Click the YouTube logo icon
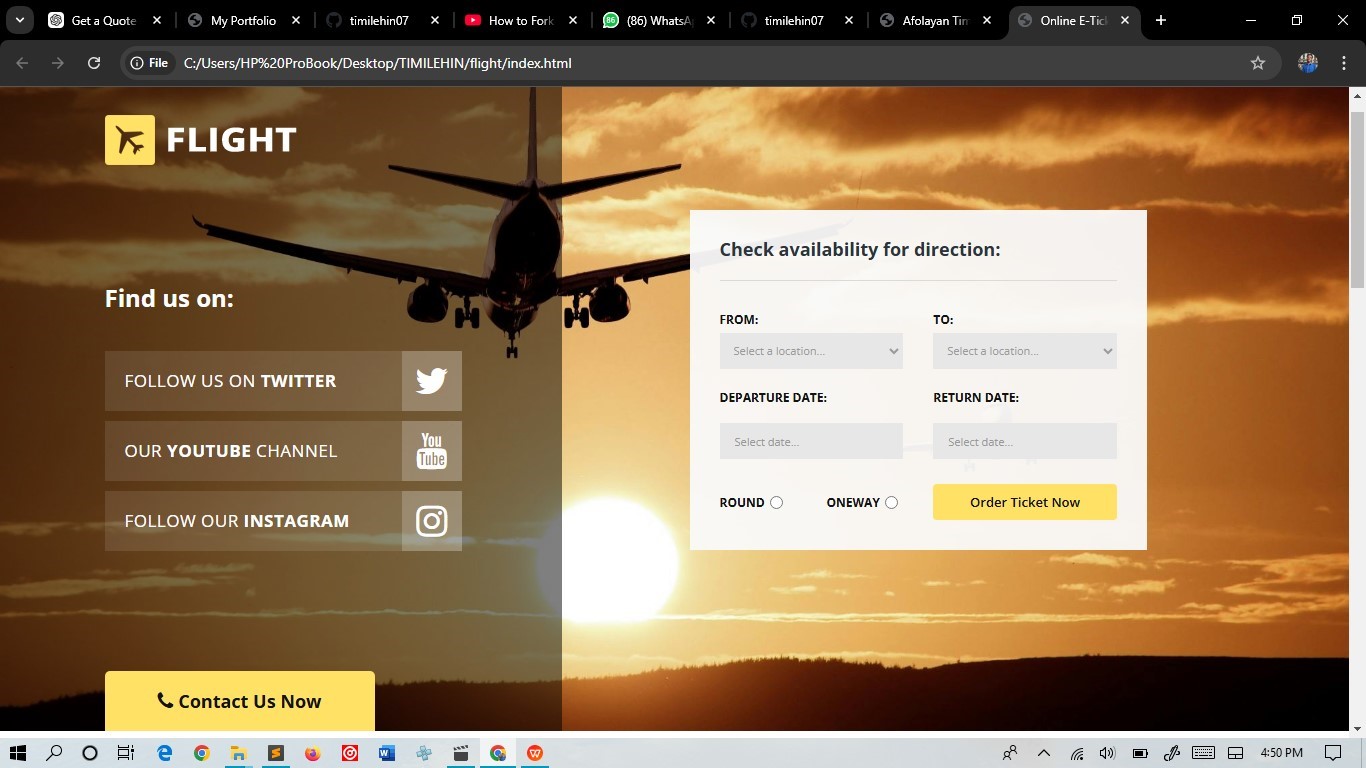 pos(432,451)
